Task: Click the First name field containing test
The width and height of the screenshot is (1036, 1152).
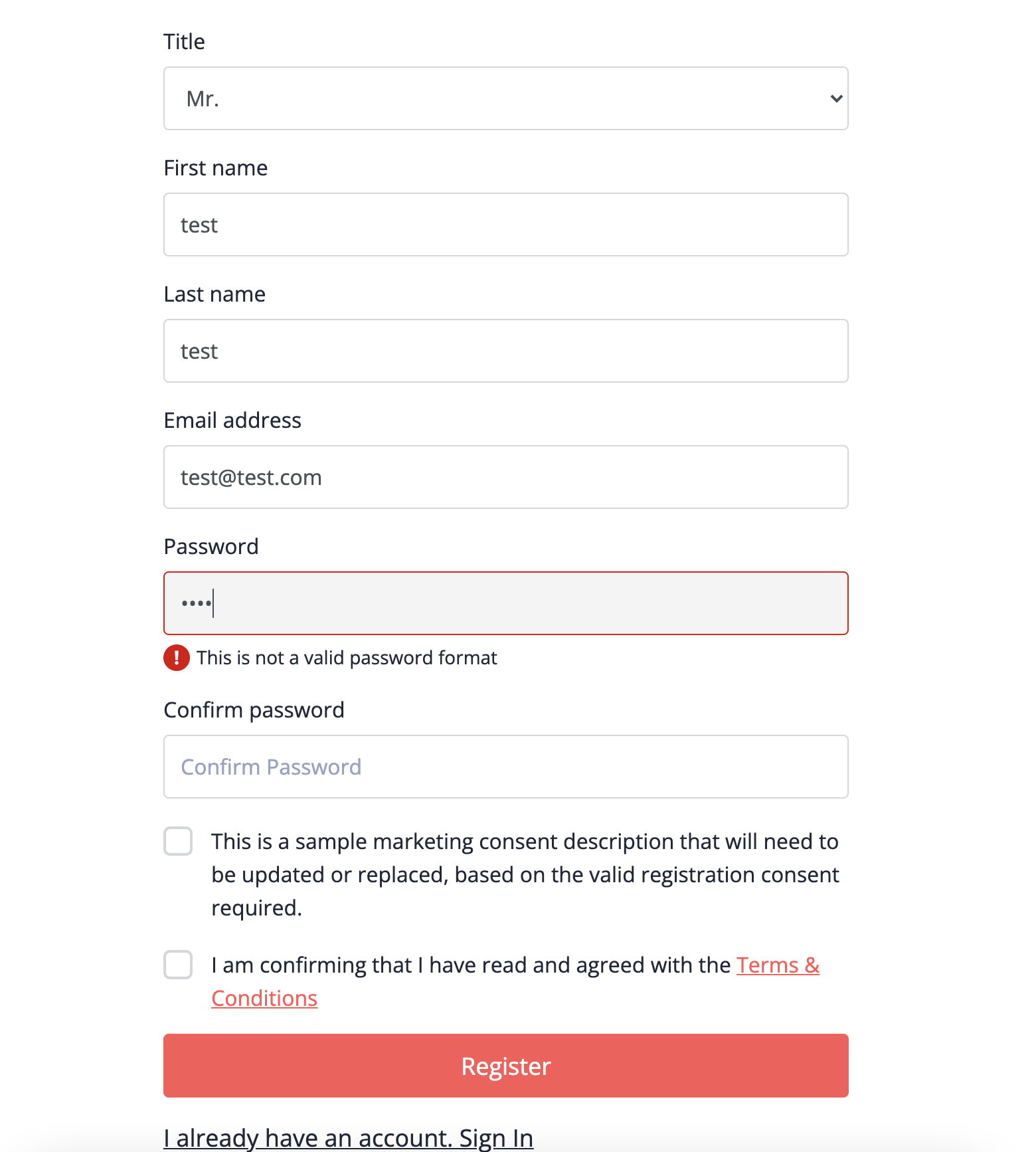Action: tap(506, 225)
